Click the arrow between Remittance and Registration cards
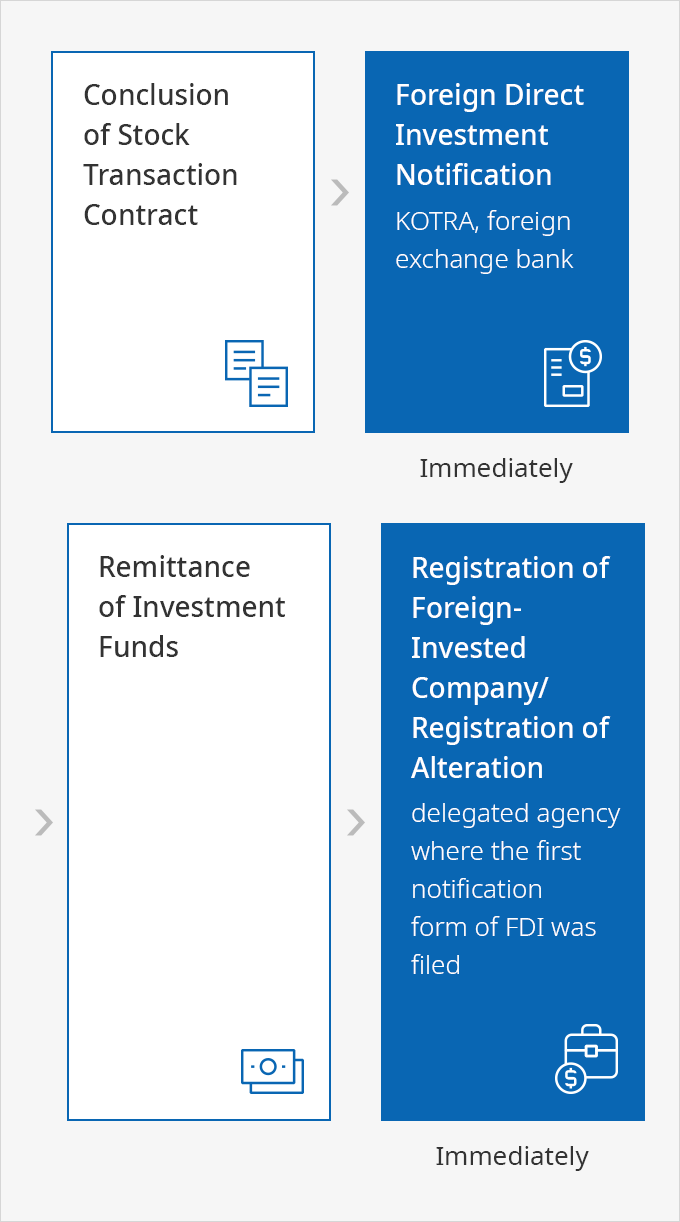This screenshot has width=680, height=1222. (x=356, y=822)
